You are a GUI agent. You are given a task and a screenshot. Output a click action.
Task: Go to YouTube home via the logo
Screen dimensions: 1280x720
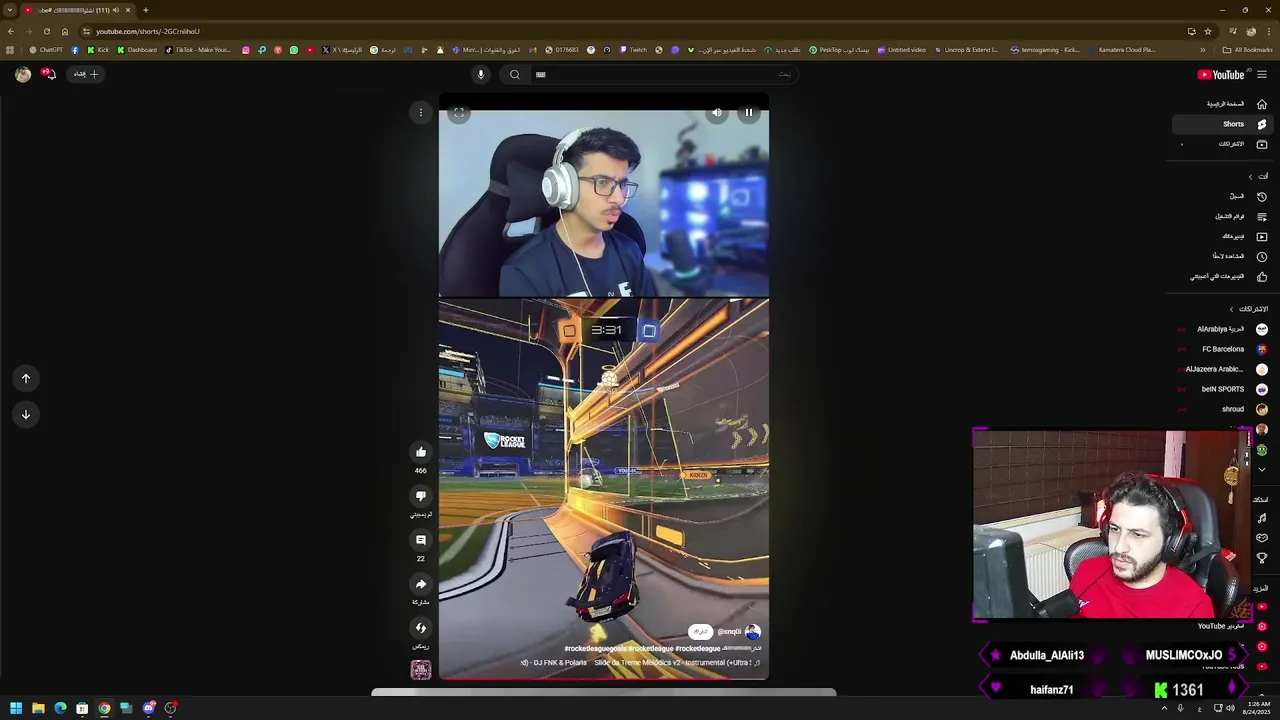1221,74
